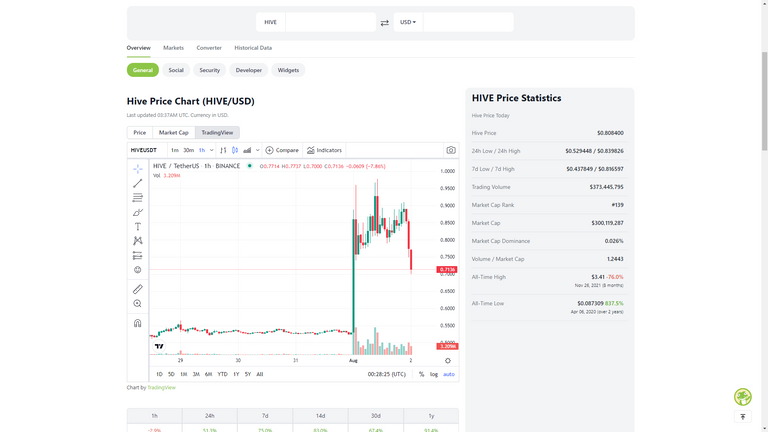This screenshot has height=432, width=768.
Task: Select the trend line drawing tool
Action: 138,183
